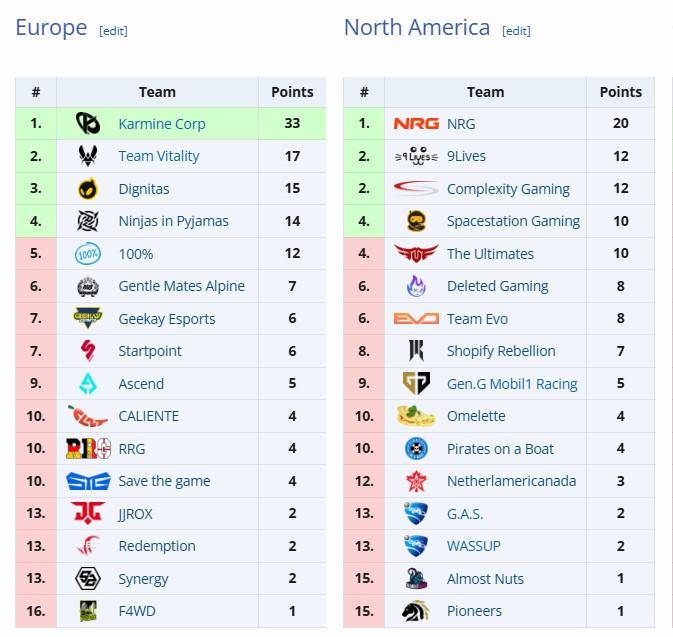Click the NRG orange logo
Screen dimensions: 673x637
(416, 124)
